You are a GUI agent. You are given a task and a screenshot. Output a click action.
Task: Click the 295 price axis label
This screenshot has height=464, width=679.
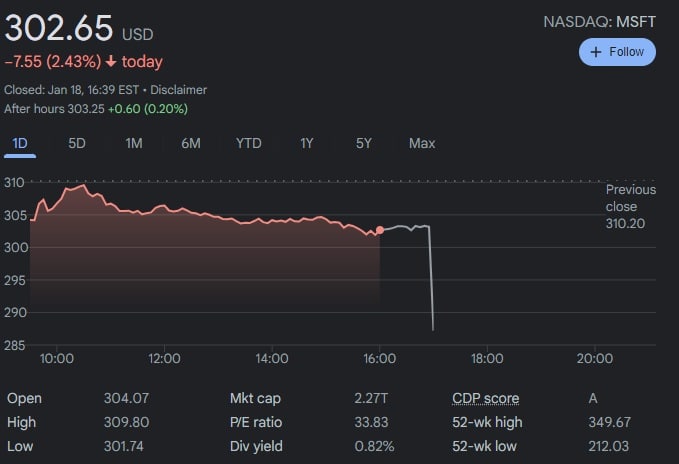15,280
